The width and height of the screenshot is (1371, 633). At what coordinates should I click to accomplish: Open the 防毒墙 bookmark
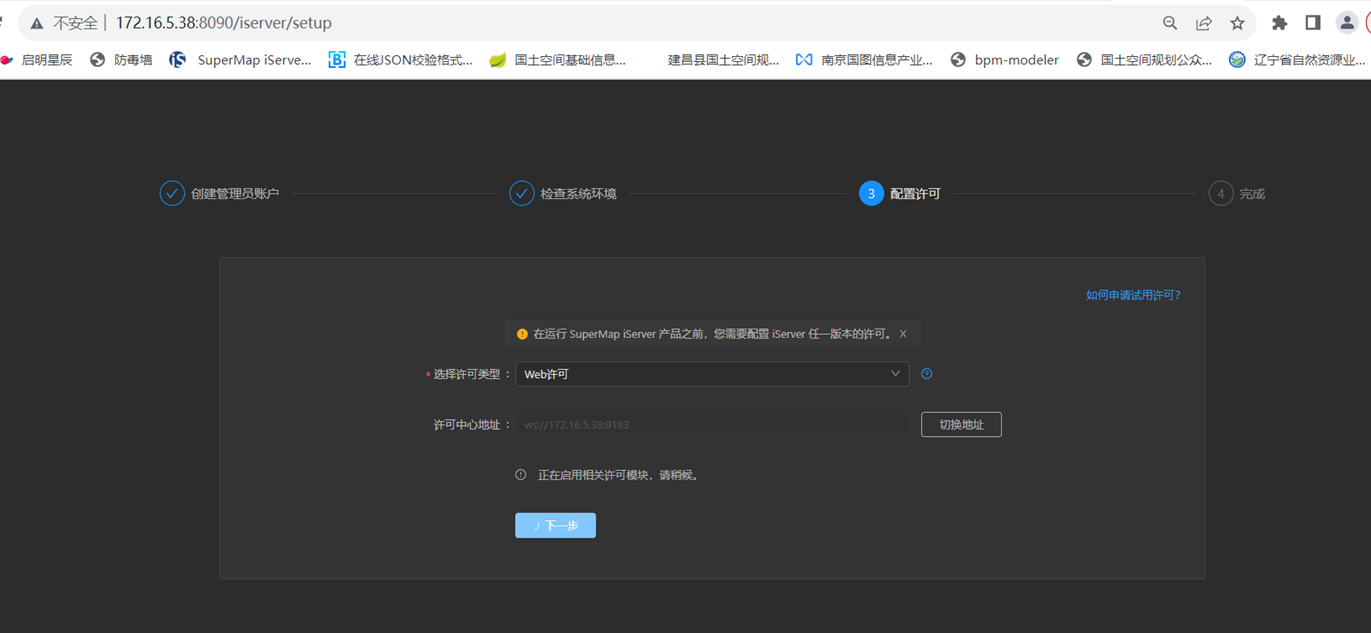[x=121, y=60]
